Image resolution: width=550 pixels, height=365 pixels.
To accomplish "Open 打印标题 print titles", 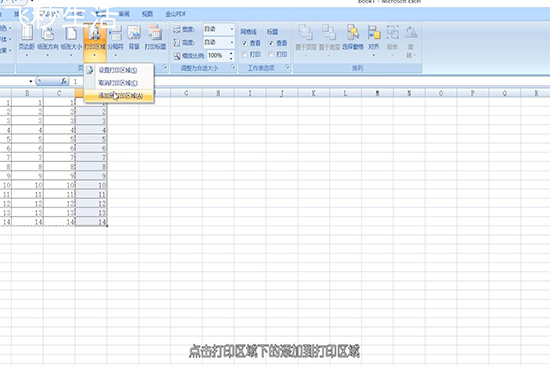I will tap(155, 38).
